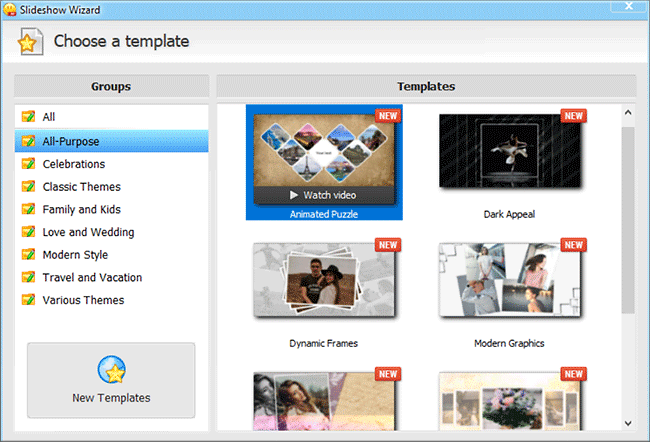Click the Animated Puzzle caption

tap(324, 214)
